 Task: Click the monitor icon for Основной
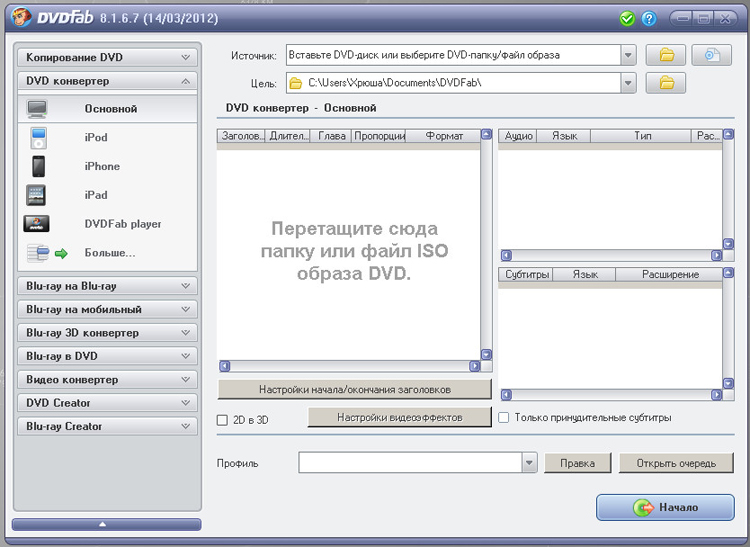pos(37,109)
